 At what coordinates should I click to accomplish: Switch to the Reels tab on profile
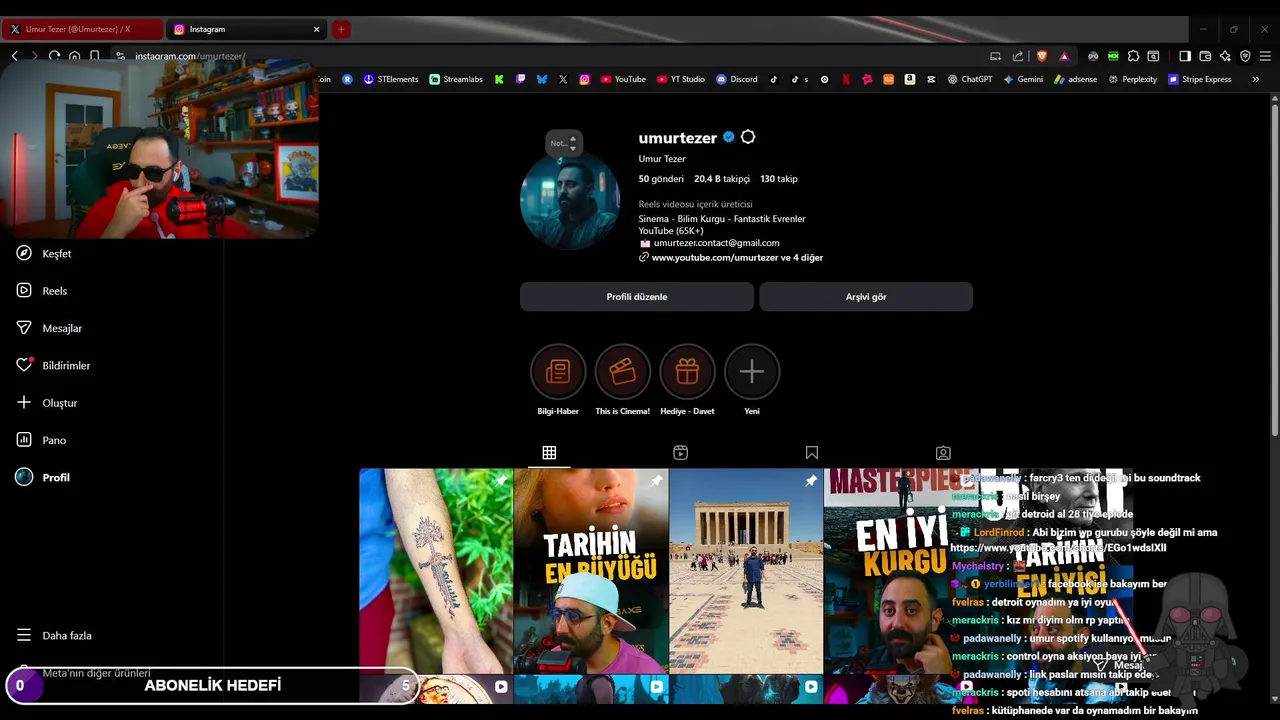point(681,453)
